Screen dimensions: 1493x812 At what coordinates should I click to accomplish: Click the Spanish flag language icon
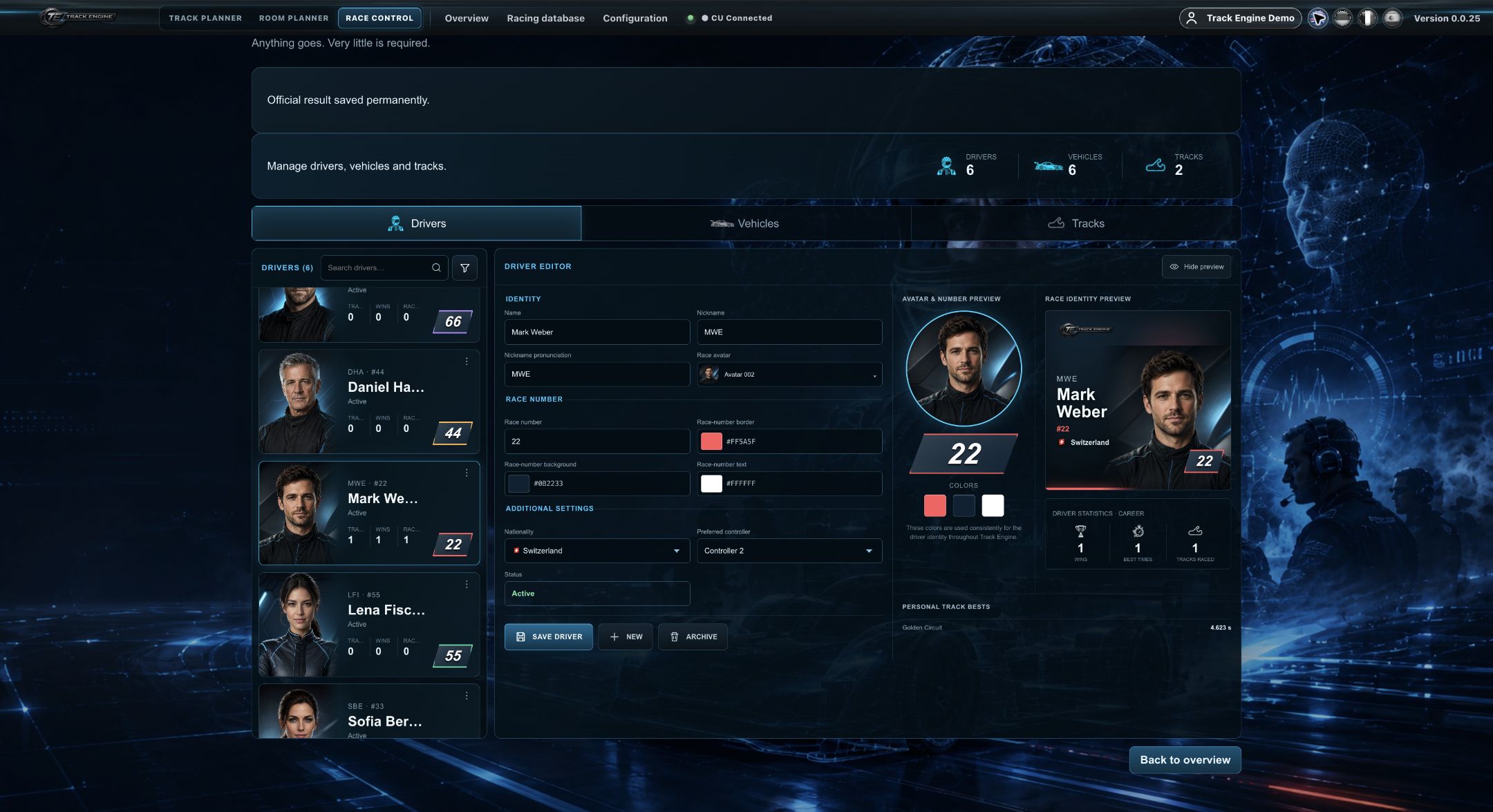pyautogui.click(x=1392, y=18)
